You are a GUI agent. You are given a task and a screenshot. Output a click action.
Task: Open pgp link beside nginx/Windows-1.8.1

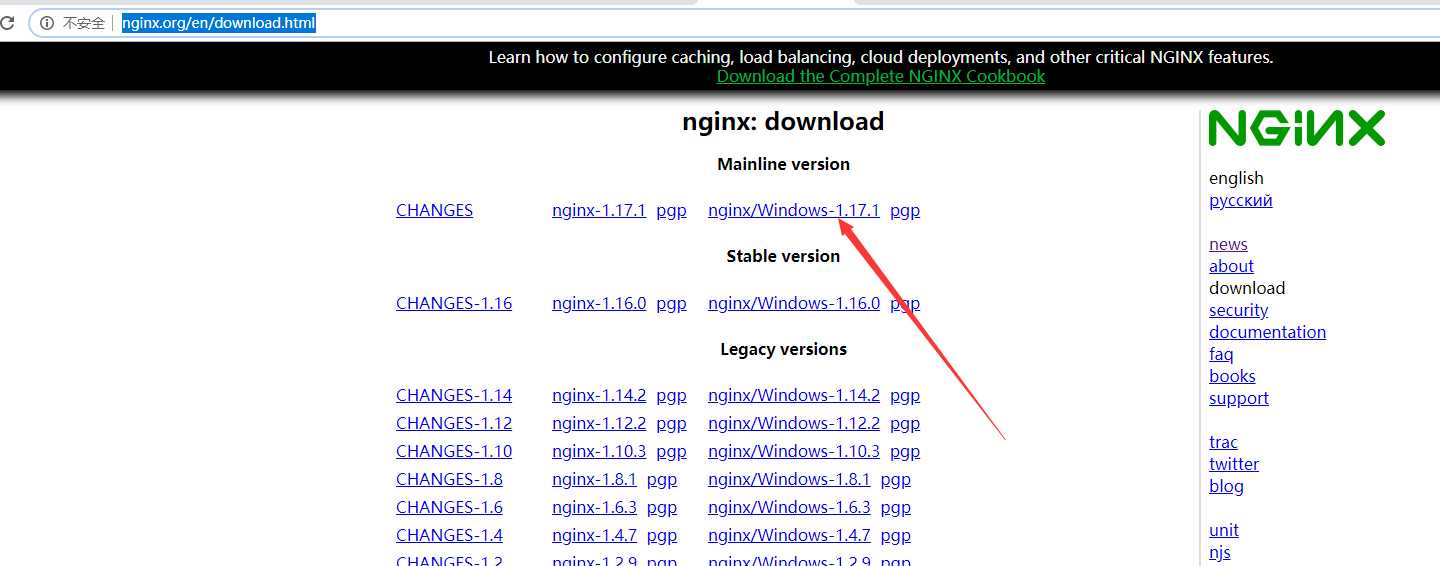tap(896, 479)
